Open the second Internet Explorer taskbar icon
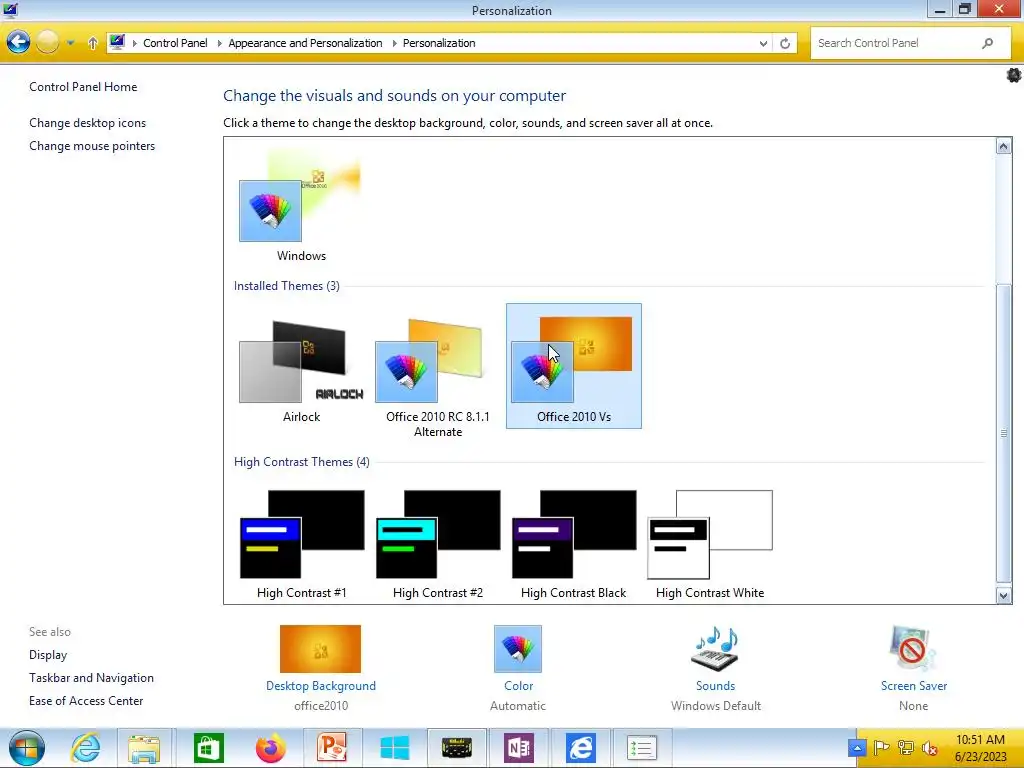Viewport: 1024px width, 768px height. pyautogui.click(x=581, y=748)
